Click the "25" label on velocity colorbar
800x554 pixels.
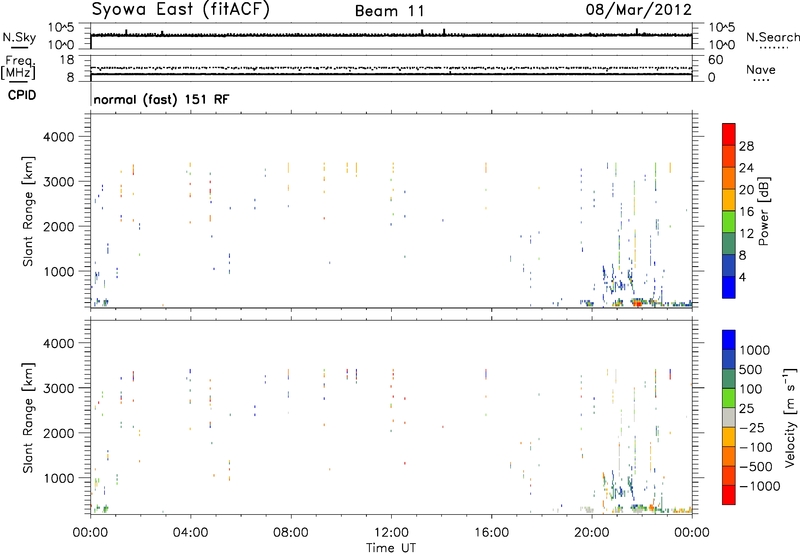pyautogui.click(x=746, y=408)
